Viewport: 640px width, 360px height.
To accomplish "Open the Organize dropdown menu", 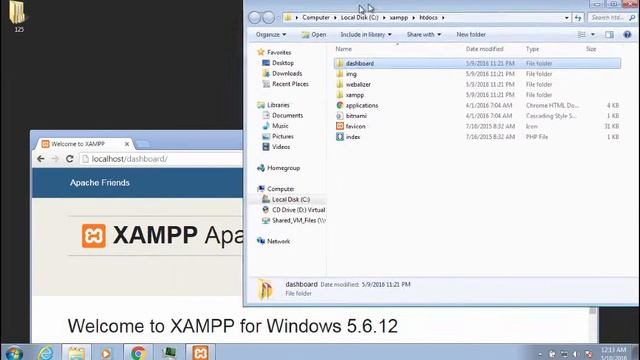I will click(x=271, y=35).
